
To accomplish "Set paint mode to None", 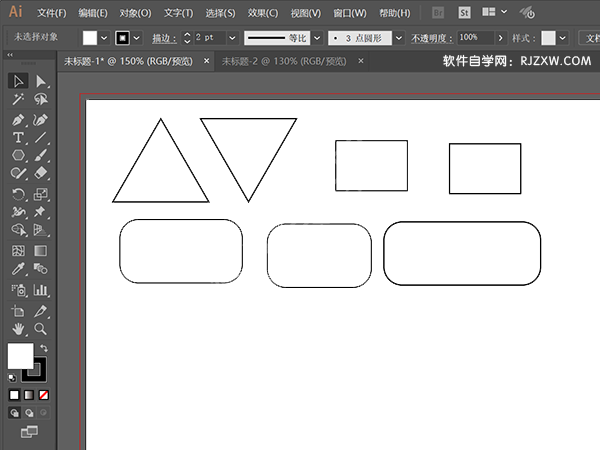I will [44, 395].
